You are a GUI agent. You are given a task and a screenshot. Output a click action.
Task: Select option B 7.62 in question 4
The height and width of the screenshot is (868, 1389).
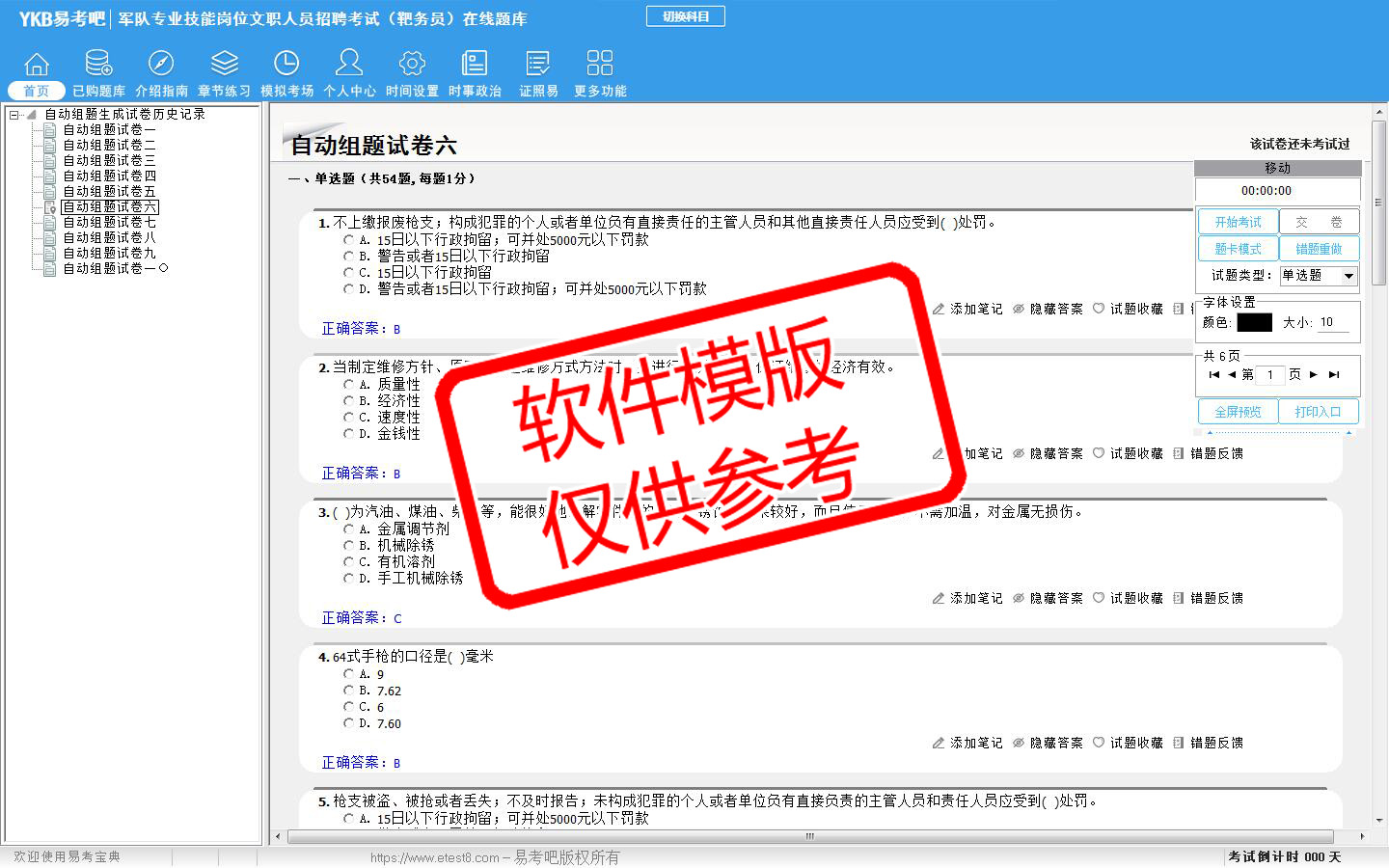(349, 690)
